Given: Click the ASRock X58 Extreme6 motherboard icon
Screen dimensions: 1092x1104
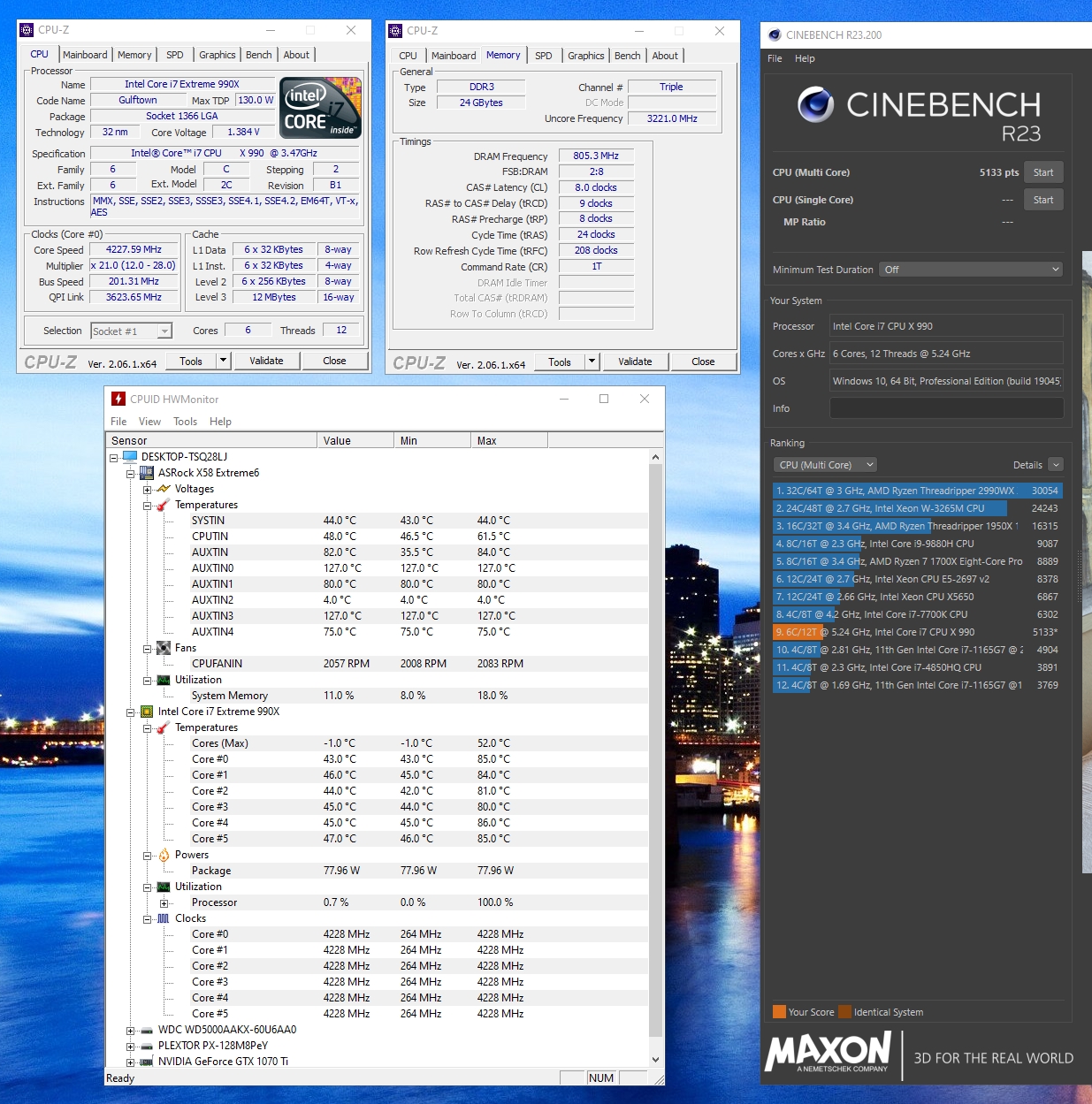Looking at the screenshot, I should [x=147, y=473].
